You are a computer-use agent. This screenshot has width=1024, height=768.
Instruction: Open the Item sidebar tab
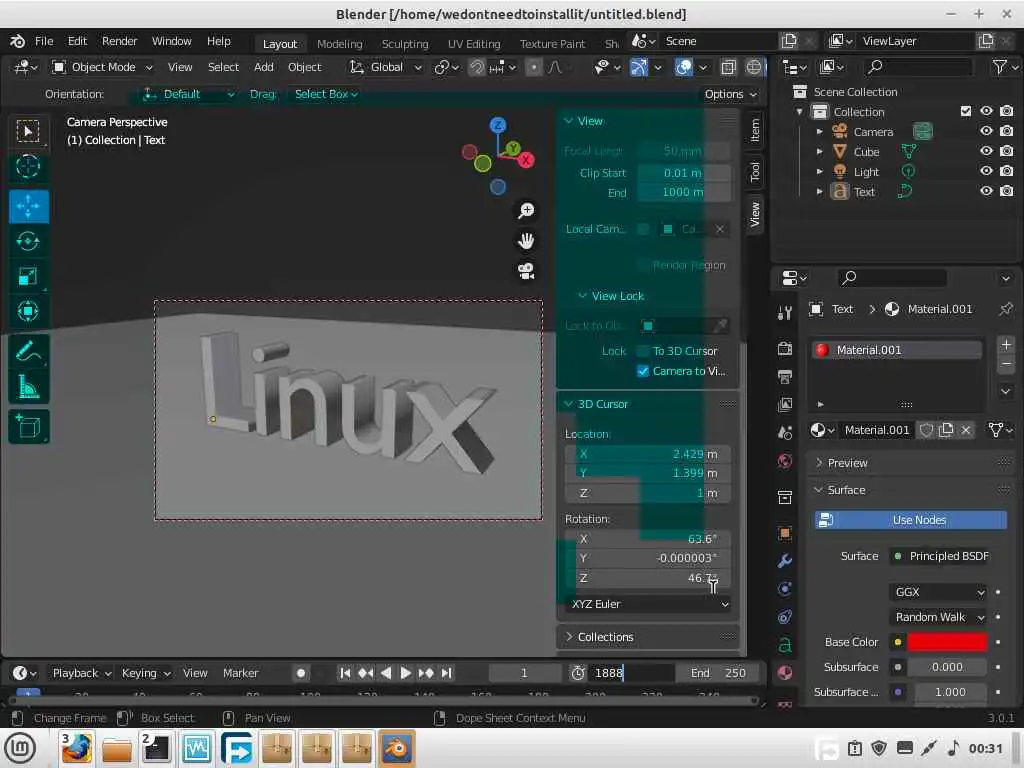click(x=755, y=129)
